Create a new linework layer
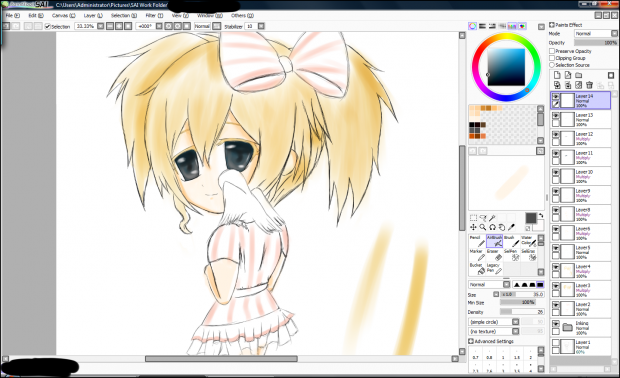 pos(568,75)
